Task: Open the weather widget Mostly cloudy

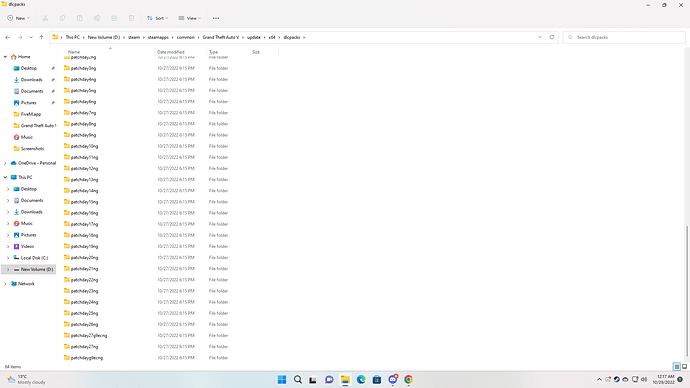Action: coord(26,380)
